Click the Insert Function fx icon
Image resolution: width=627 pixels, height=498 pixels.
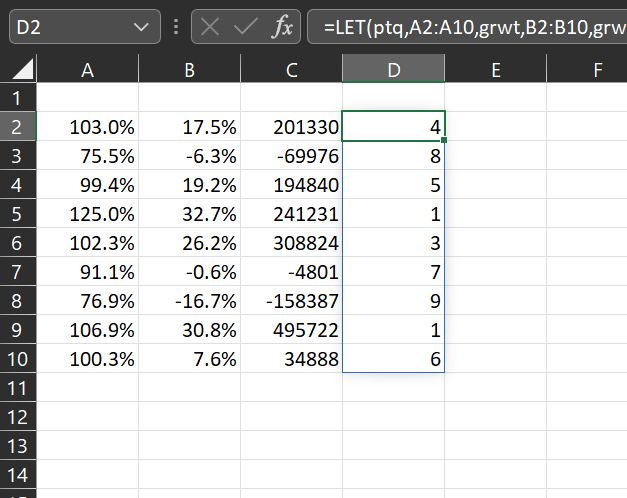(x=282, y=27)
